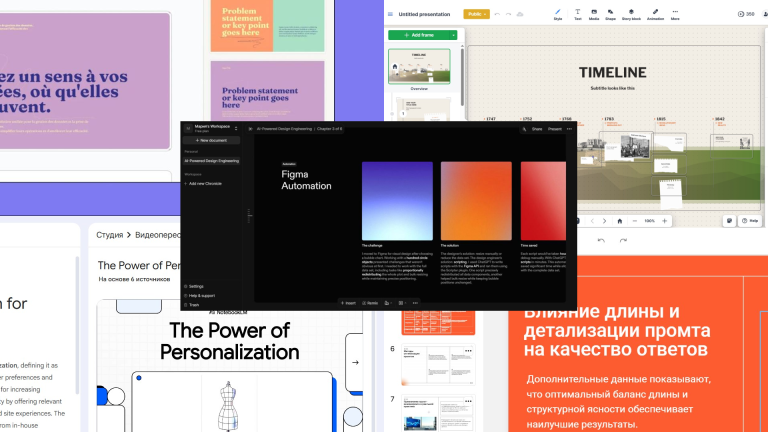The image size is (768, 432).
Task: Click the cloud save icon in Prezi
Action: pos(520,14)
